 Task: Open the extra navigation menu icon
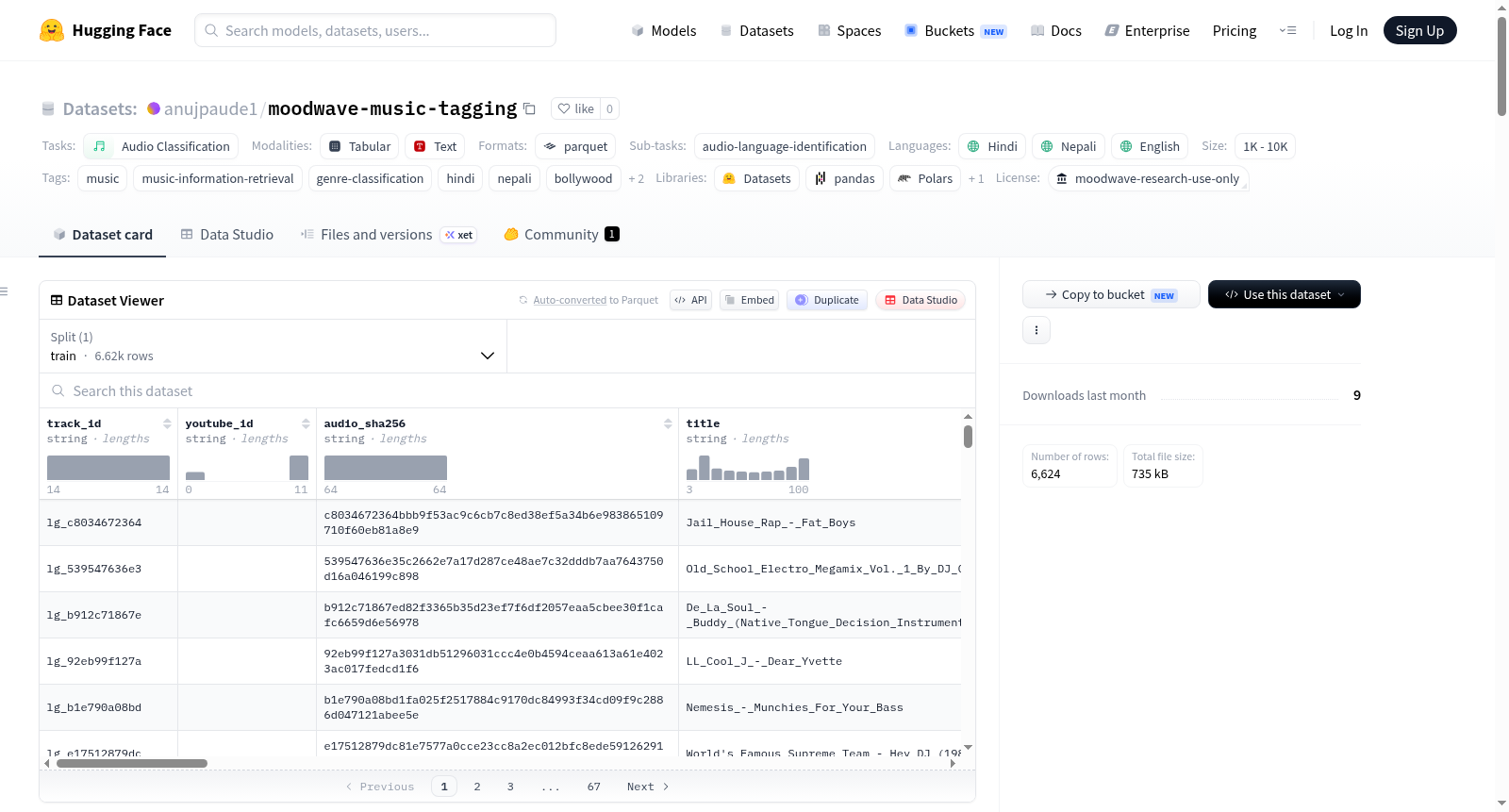pyautogui.click(x=1287, y=30)
